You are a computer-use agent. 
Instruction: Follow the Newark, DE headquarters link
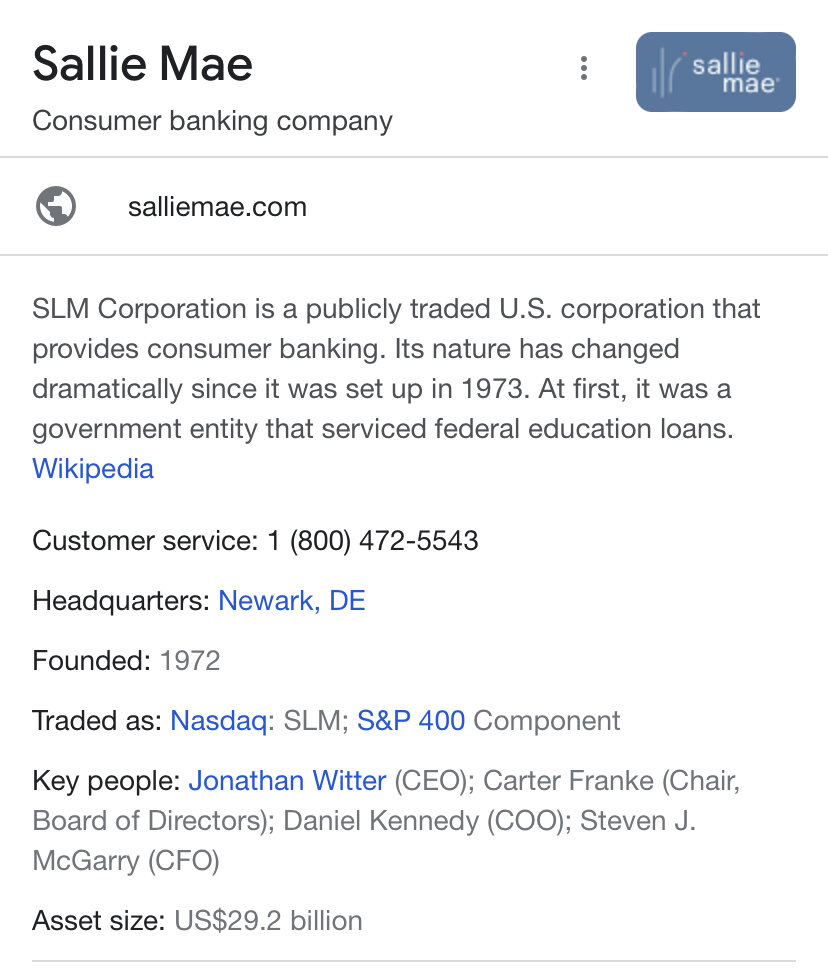[x=291, y=601]
